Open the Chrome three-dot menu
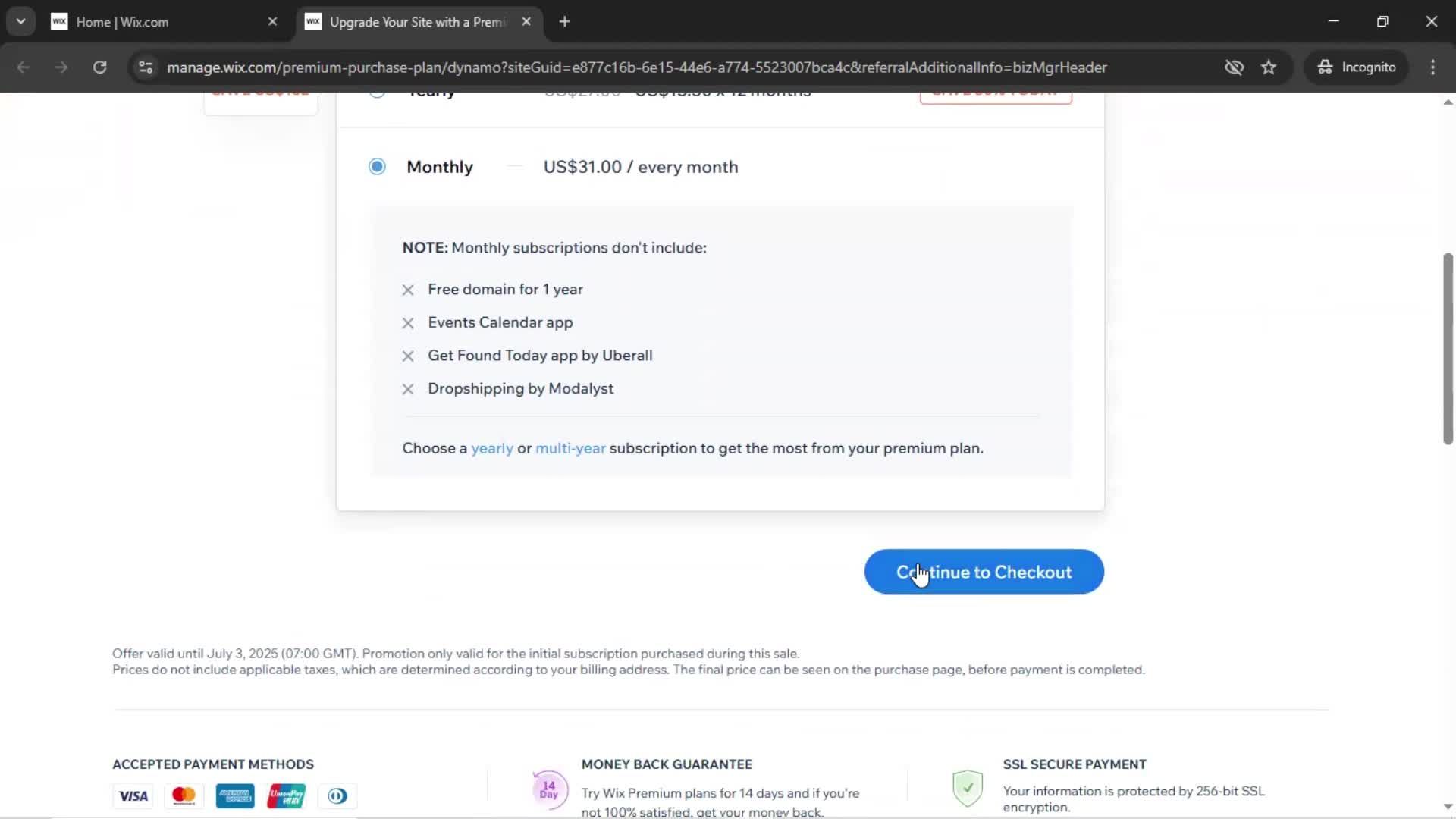The image size is (1456, 819). 1432,67
